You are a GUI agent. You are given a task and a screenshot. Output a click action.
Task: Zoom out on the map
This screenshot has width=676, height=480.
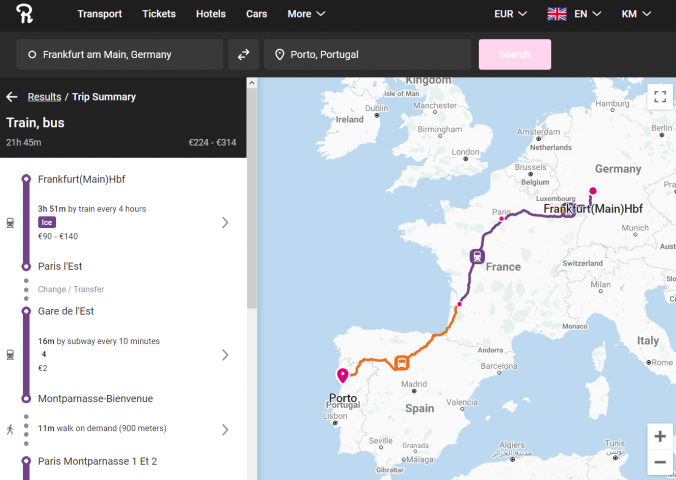[x=659, y=462]
